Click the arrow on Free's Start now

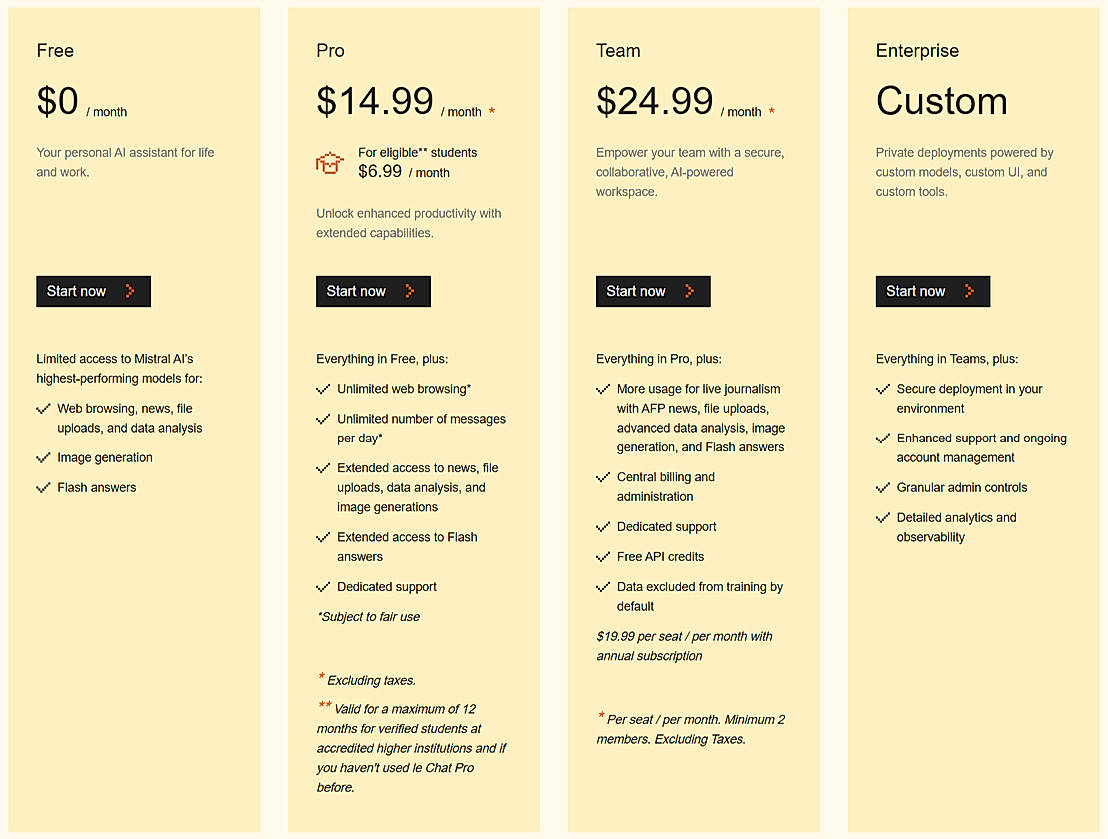pyautogui.click(x=130, y=291)
